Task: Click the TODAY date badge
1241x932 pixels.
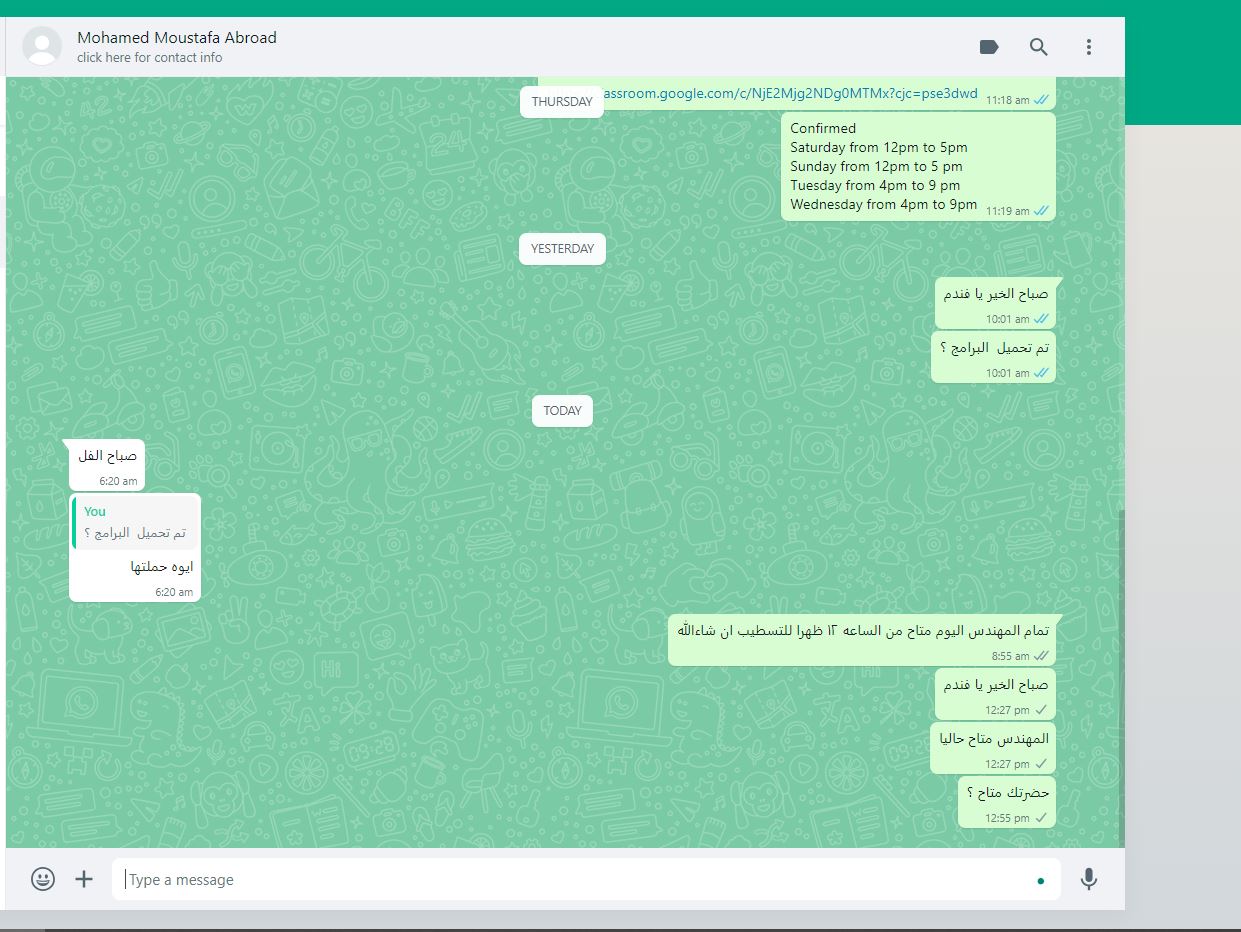Action: click(562, 411)
